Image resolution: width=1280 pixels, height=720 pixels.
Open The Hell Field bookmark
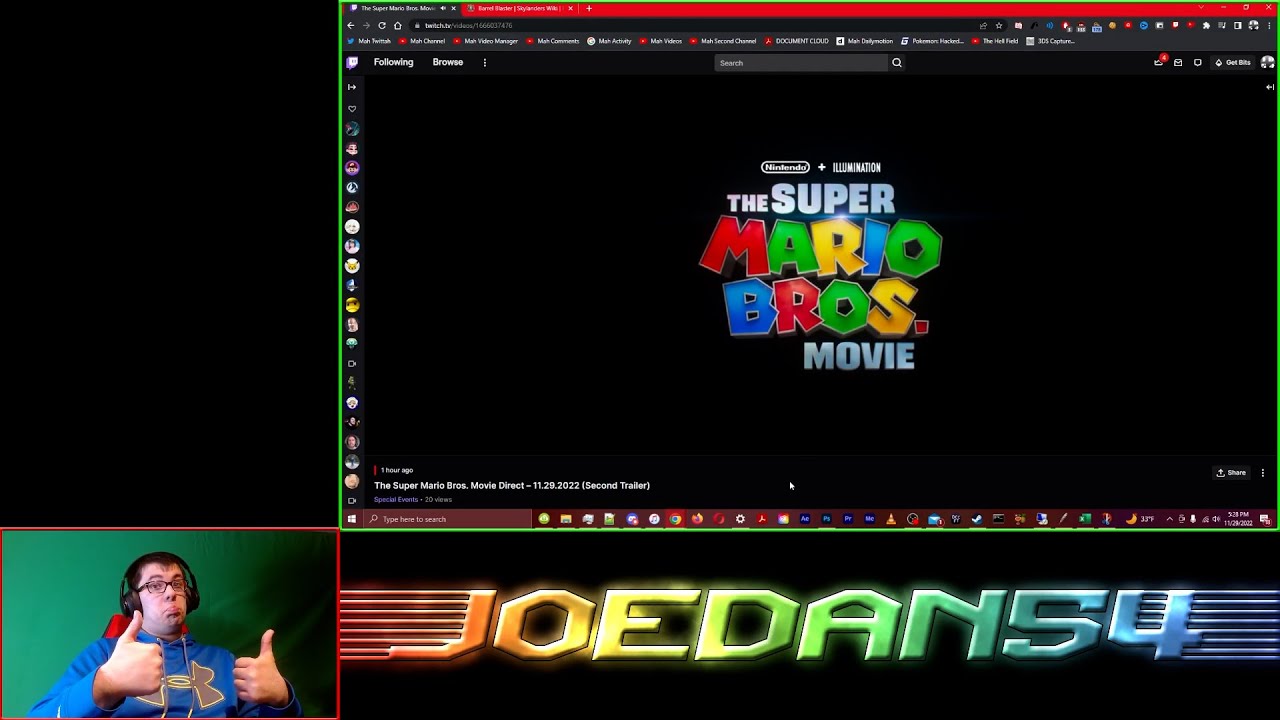[994, 41]
